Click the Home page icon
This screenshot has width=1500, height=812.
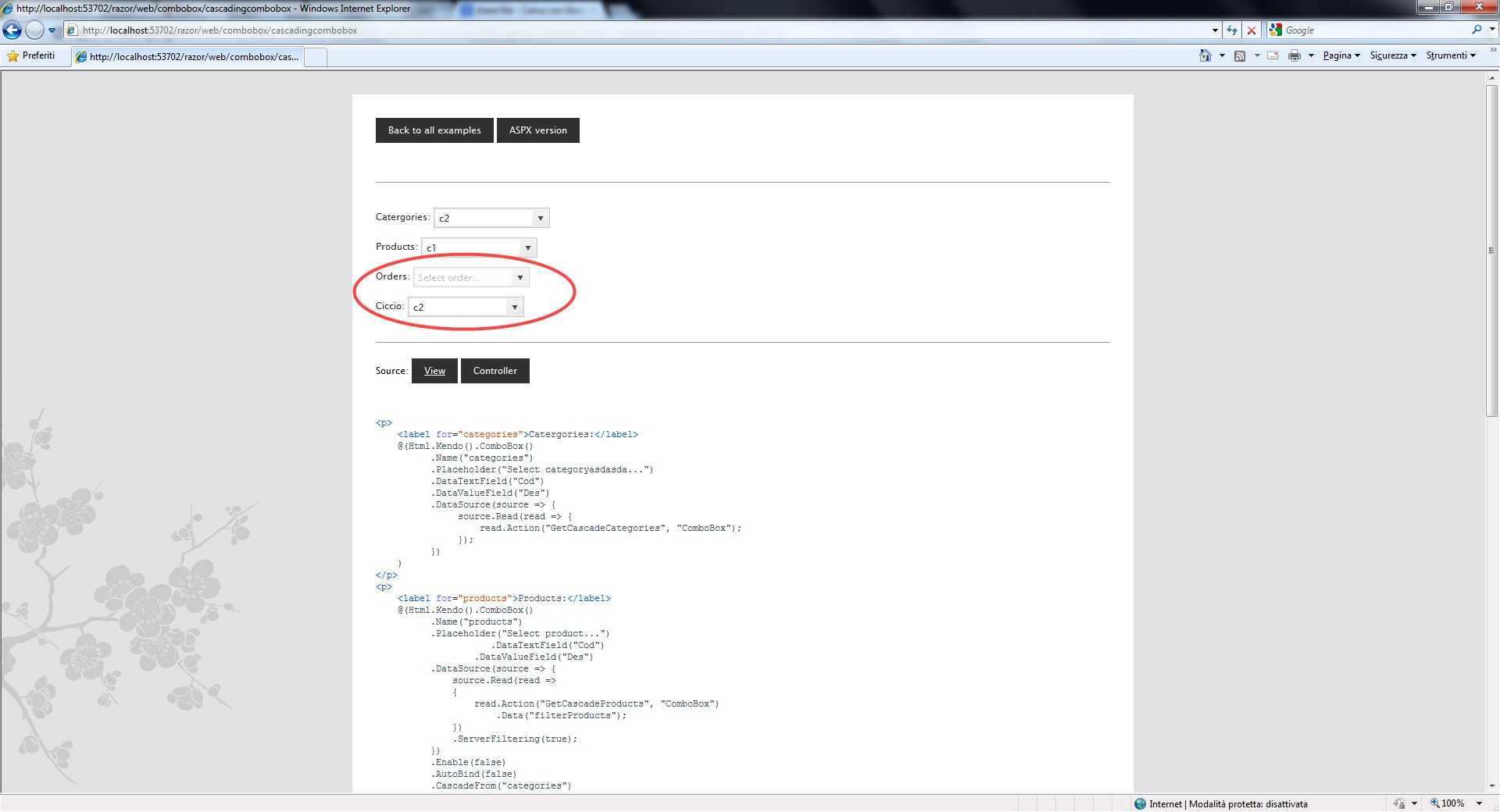1205,55
